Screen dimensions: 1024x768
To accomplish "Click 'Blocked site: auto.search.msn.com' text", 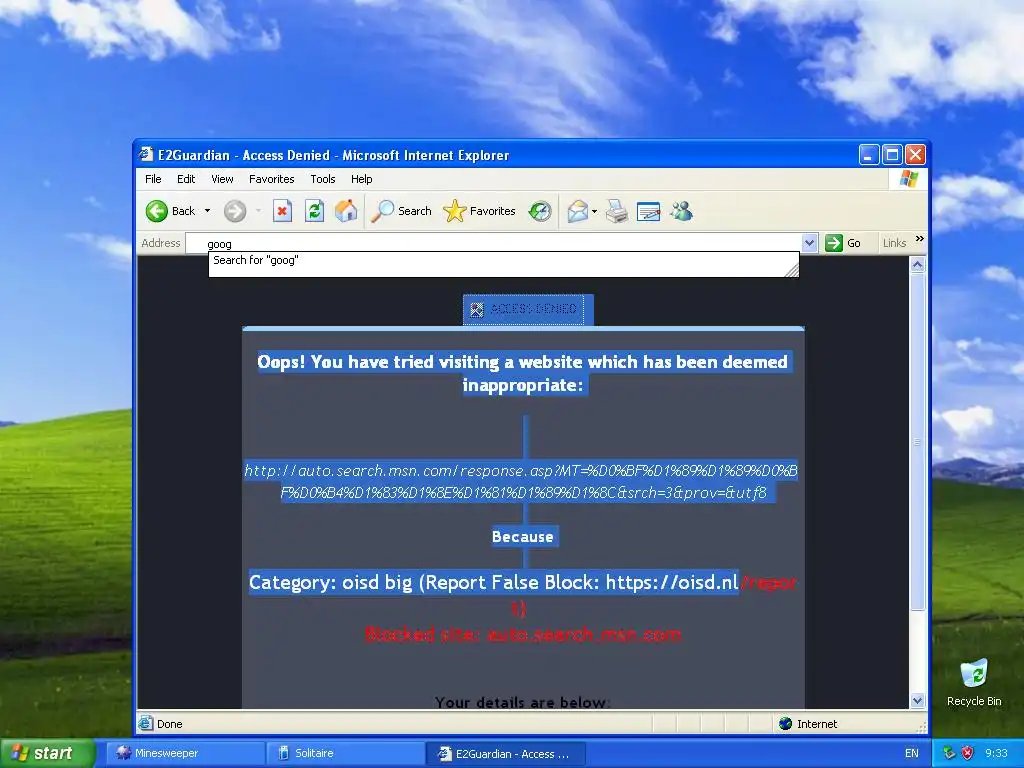I will 522,634.
